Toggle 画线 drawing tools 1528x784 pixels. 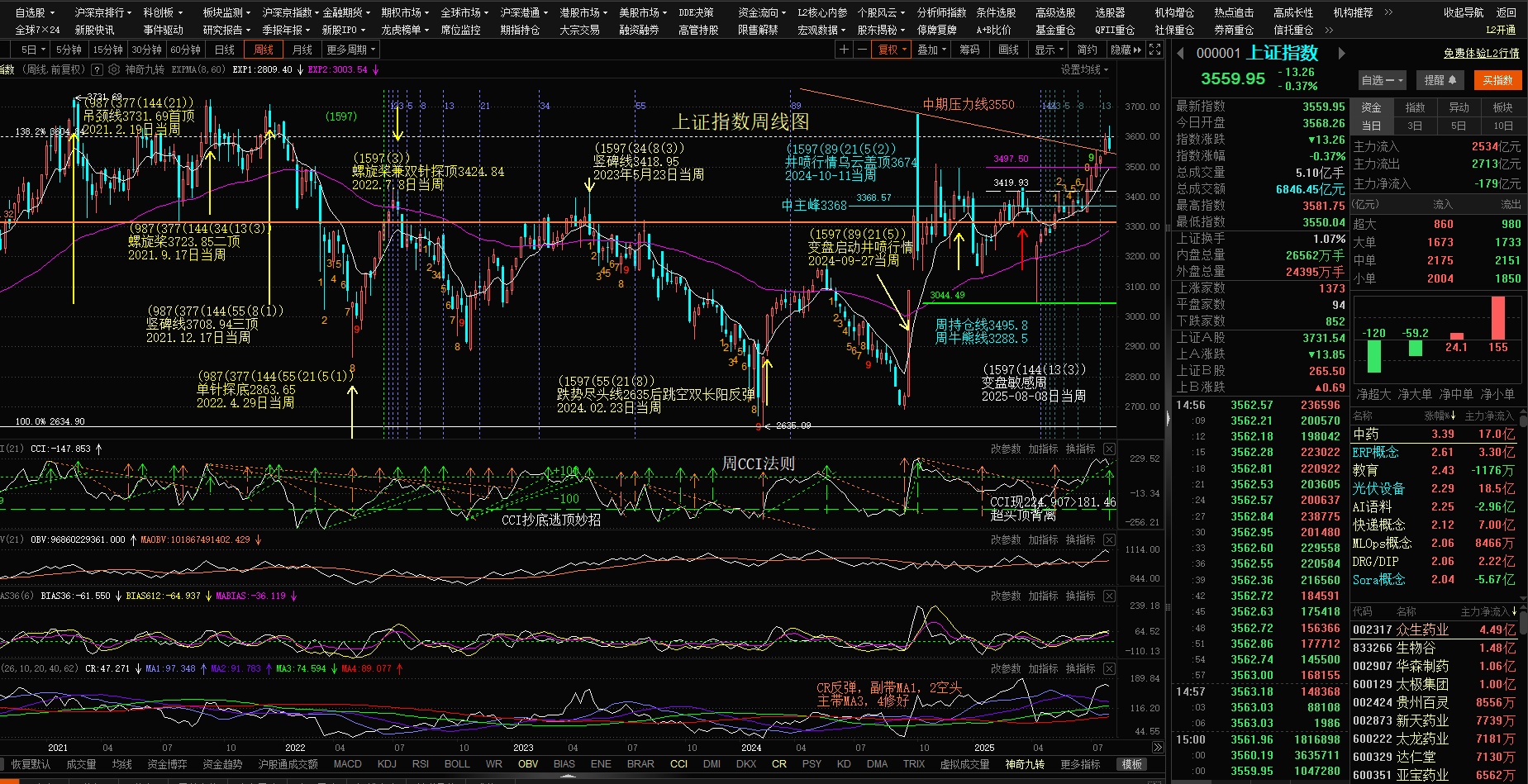(1008, 50)
